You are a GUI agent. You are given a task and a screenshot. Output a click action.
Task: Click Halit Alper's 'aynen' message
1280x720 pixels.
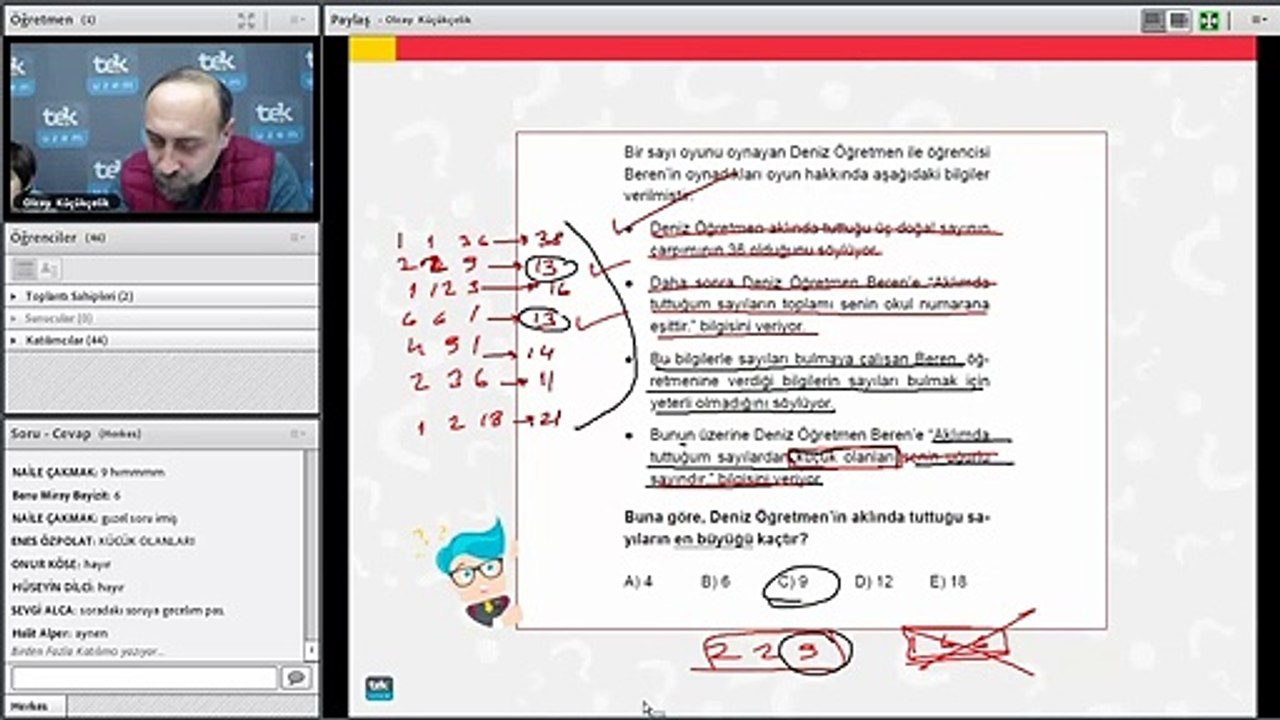pos(59,633)
